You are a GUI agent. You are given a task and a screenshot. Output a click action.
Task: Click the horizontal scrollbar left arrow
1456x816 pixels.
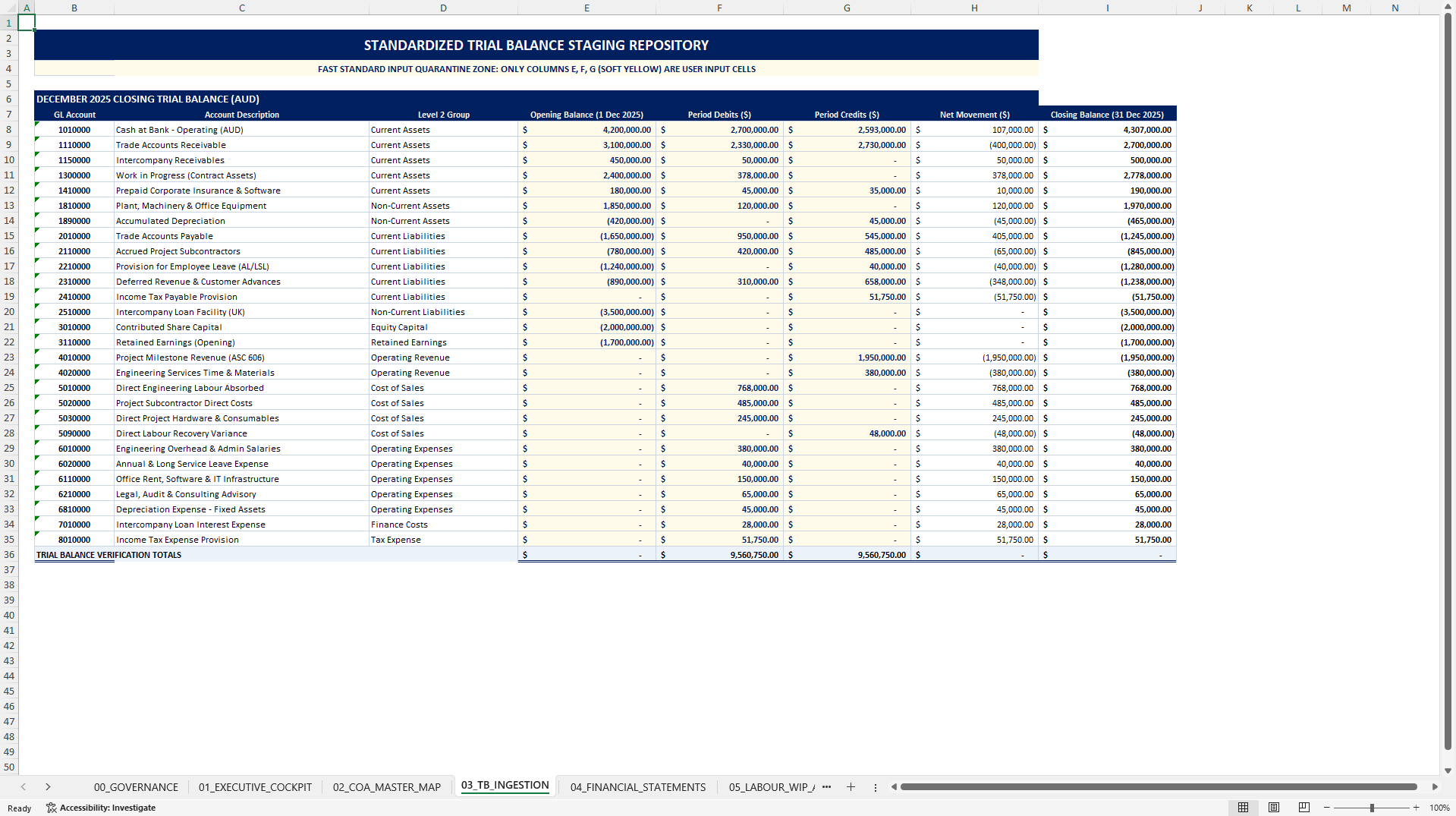click(x=894, y=787)
